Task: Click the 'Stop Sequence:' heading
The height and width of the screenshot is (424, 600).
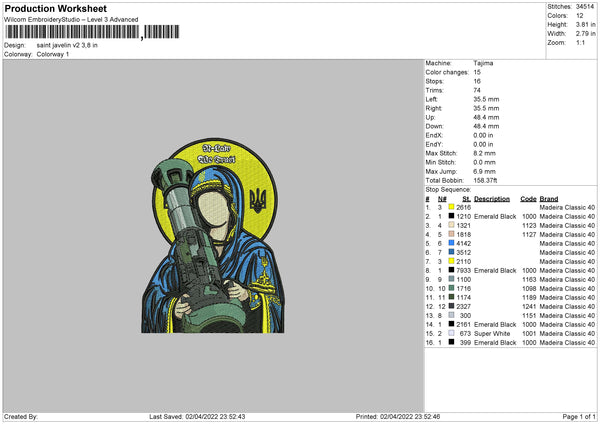Action: [448, 189]
